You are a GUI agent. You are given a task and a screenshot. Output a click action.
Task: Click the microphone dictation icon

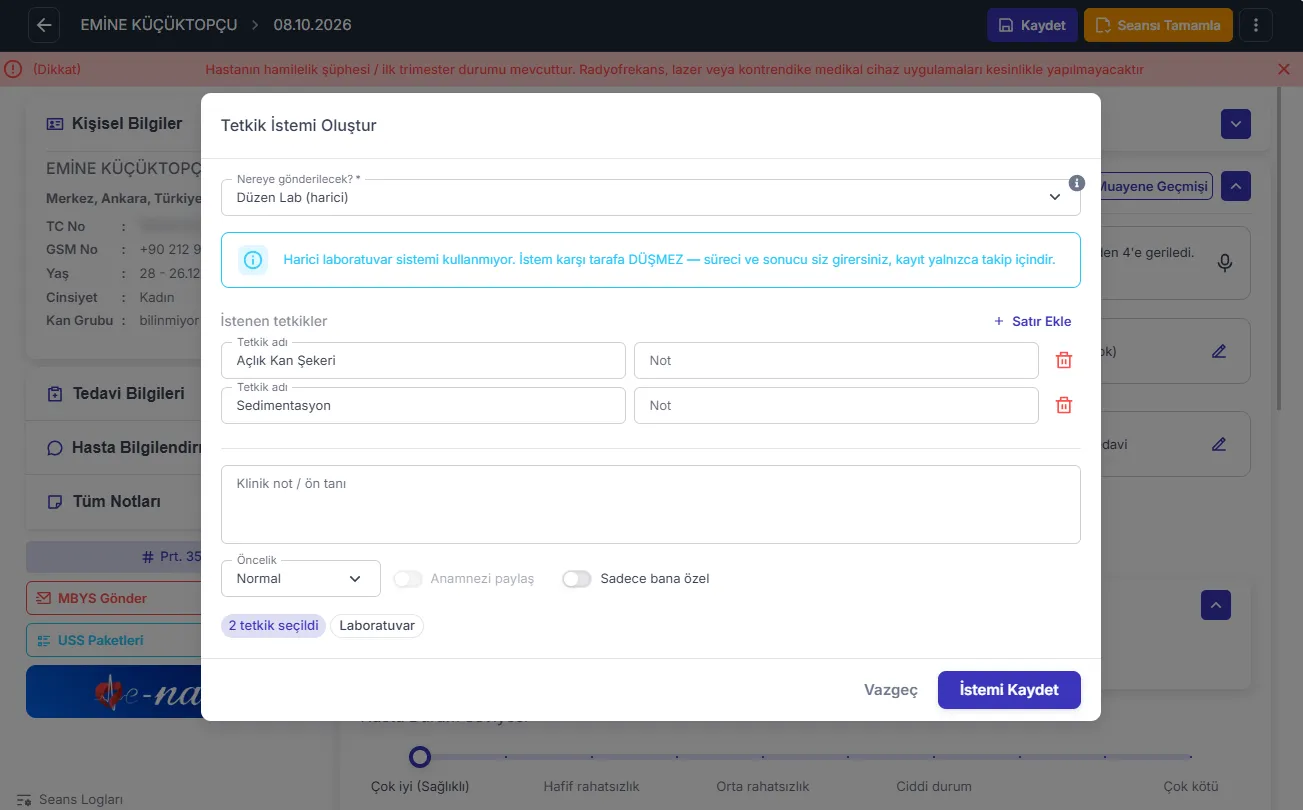point(1225,263)
